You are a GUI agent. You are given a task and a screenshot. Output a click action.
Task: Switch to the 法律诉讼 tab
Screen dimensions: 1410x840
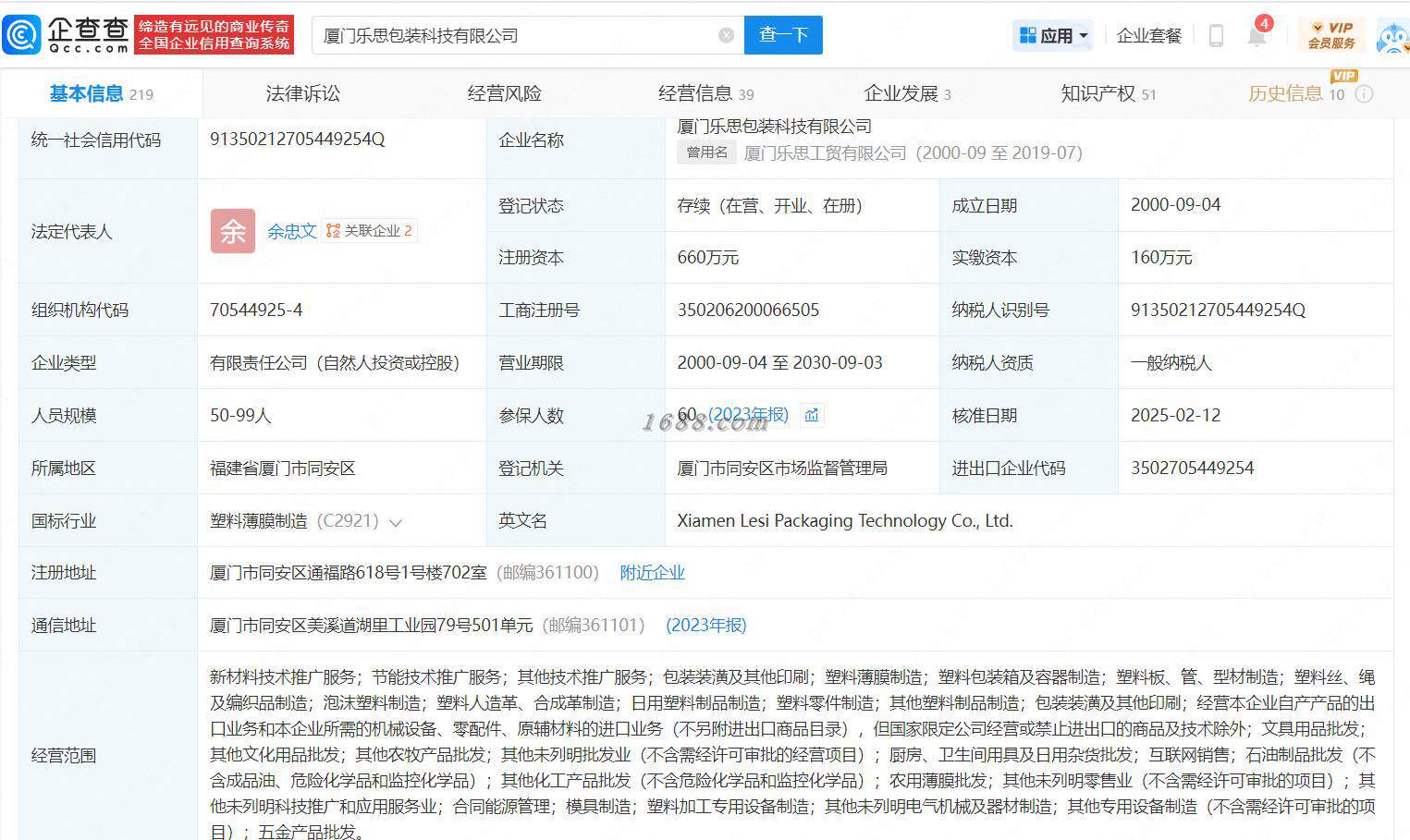pos(302,93)
